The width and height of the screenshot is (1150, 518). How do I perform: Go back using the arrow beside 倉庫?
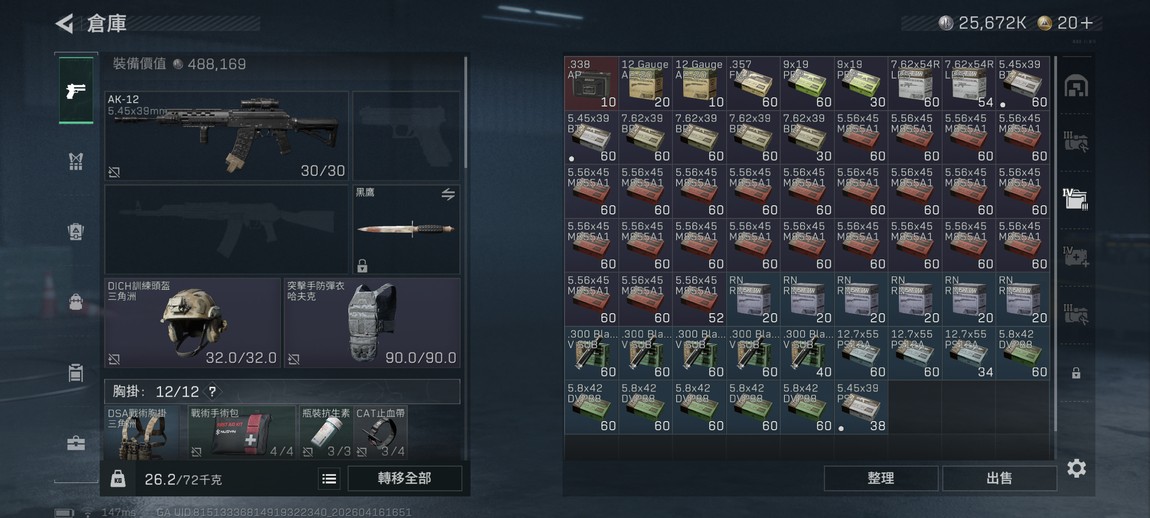[x=65, y=23]
